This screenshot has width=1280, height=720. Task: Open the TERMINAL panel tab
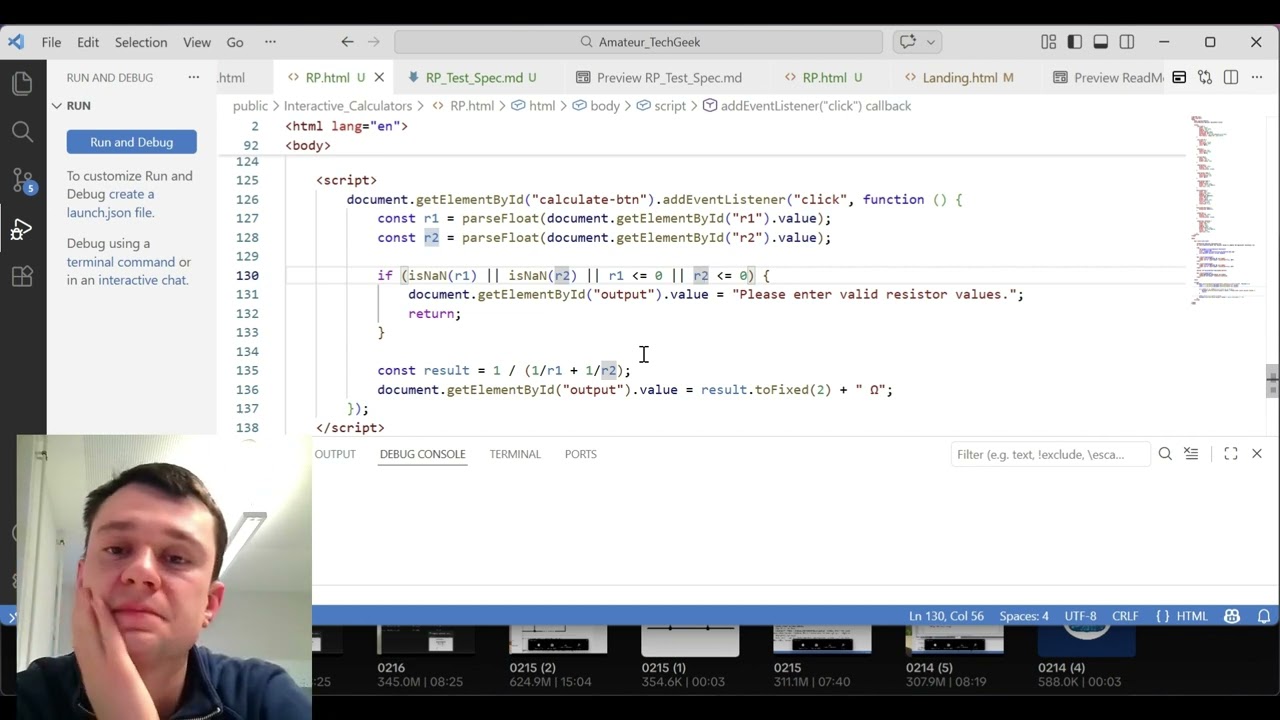[x=515, y=454]
